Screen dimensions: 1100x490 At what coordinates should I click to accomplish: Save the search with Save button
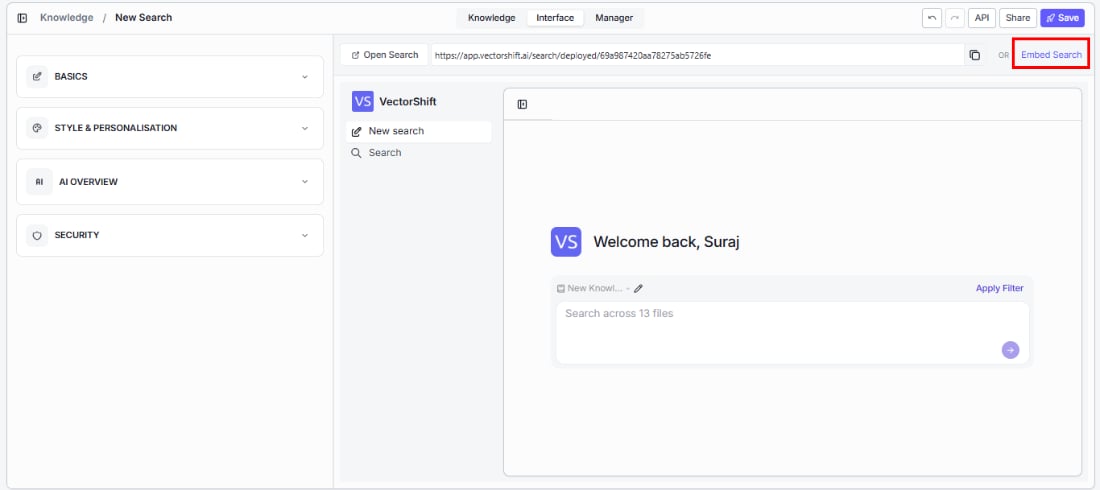pos(1062,18)
